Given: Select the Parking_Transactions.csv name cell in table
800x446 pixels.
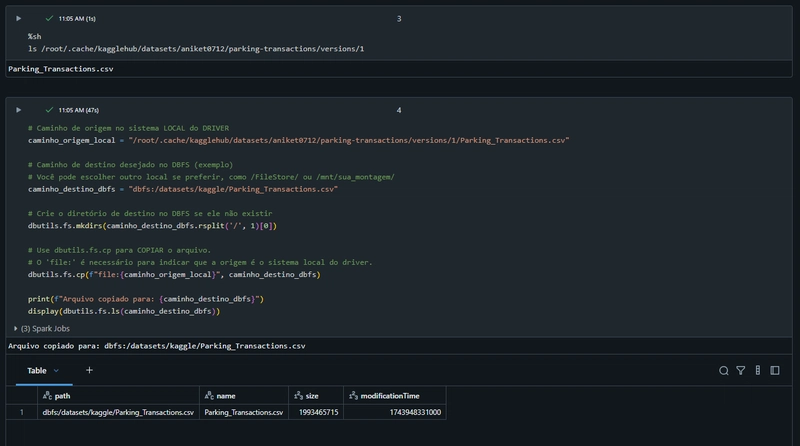Looking at the screenshot, I should 244,412.
